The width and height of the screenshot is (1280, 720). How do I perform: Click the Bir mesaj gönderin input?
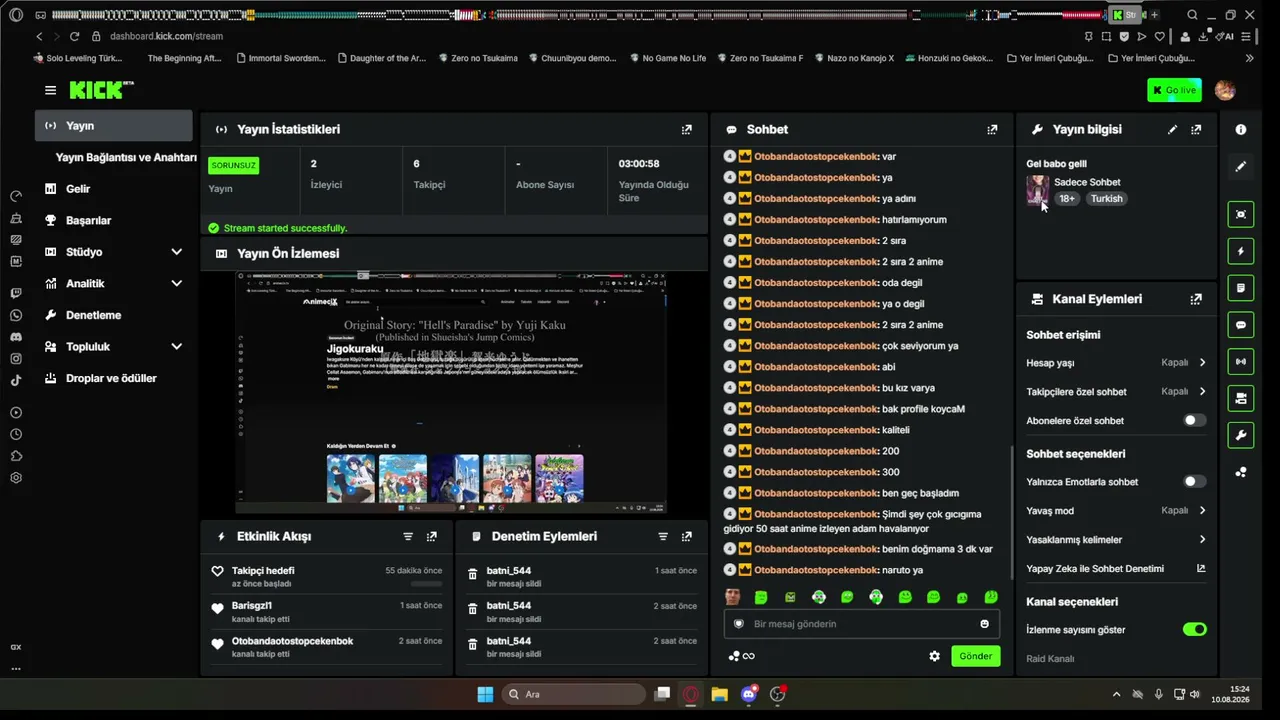tap(862, 624)
